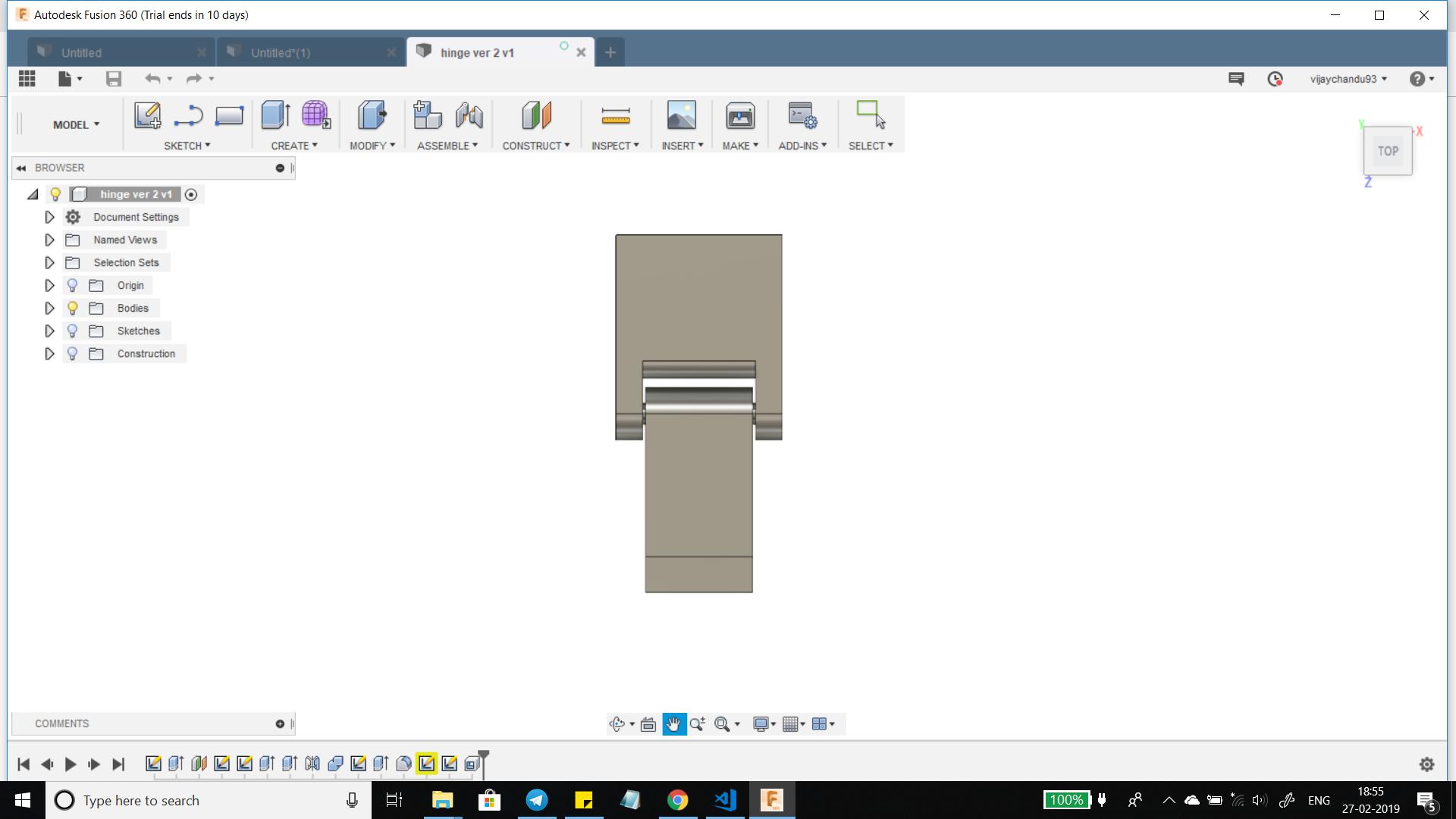Screen dimensions: 1456x819
Task: Click the Create Form icon
Action: (315, 115)
